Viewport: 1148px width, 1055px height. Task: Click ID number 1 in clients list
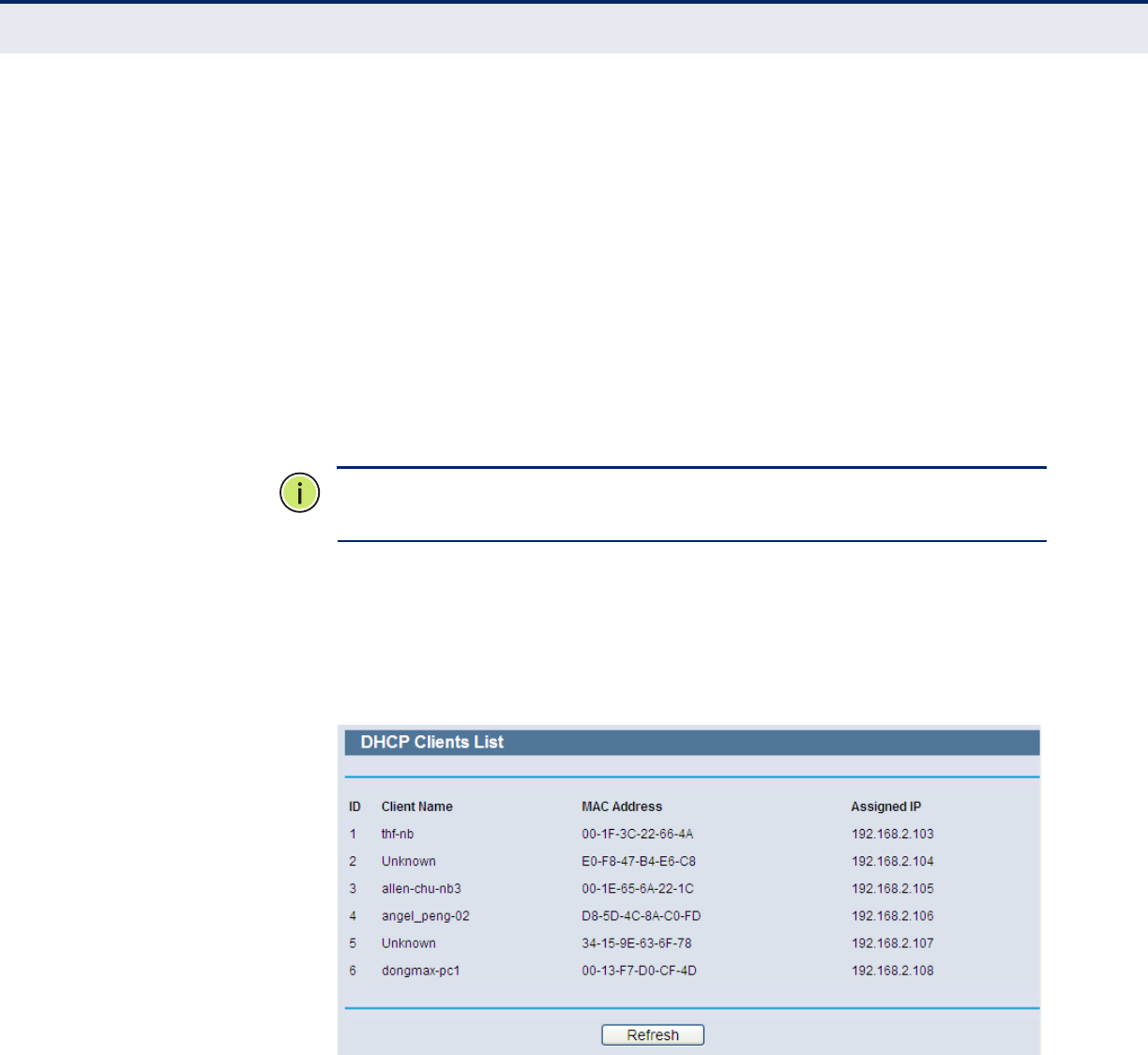click(353, 834)
